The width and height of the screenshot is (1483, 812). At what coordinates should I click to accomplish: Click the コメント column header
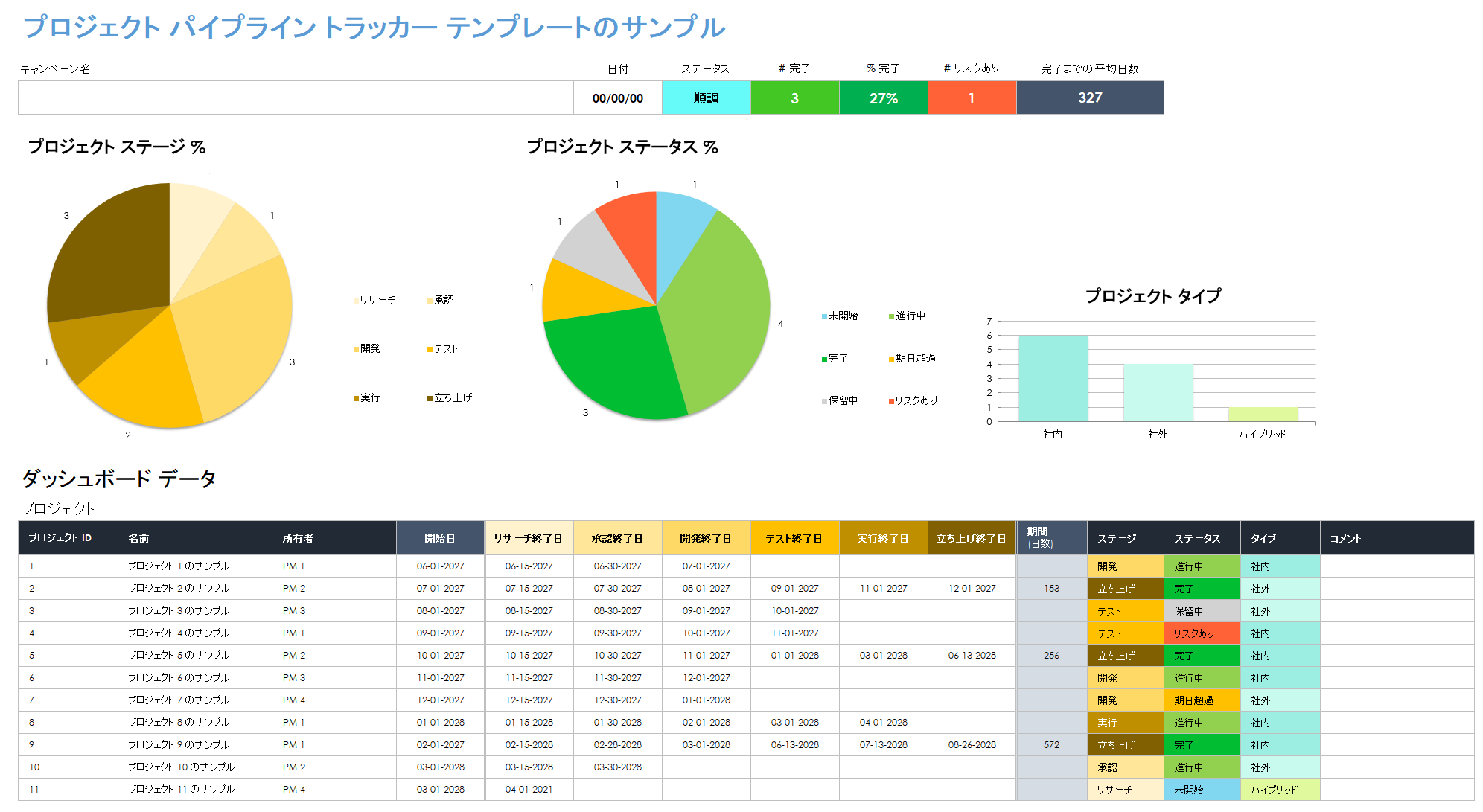(1397, 538)
